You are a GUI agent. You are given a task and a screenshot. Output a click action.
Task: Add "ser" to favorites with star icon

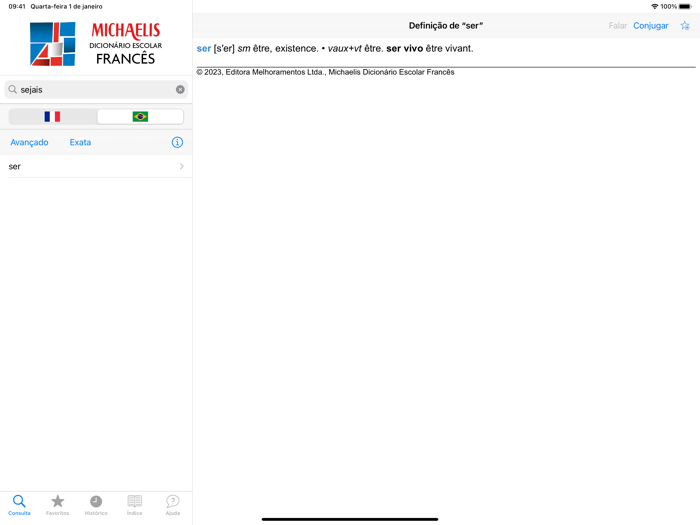pyautogui.click(x=685, y=26)
